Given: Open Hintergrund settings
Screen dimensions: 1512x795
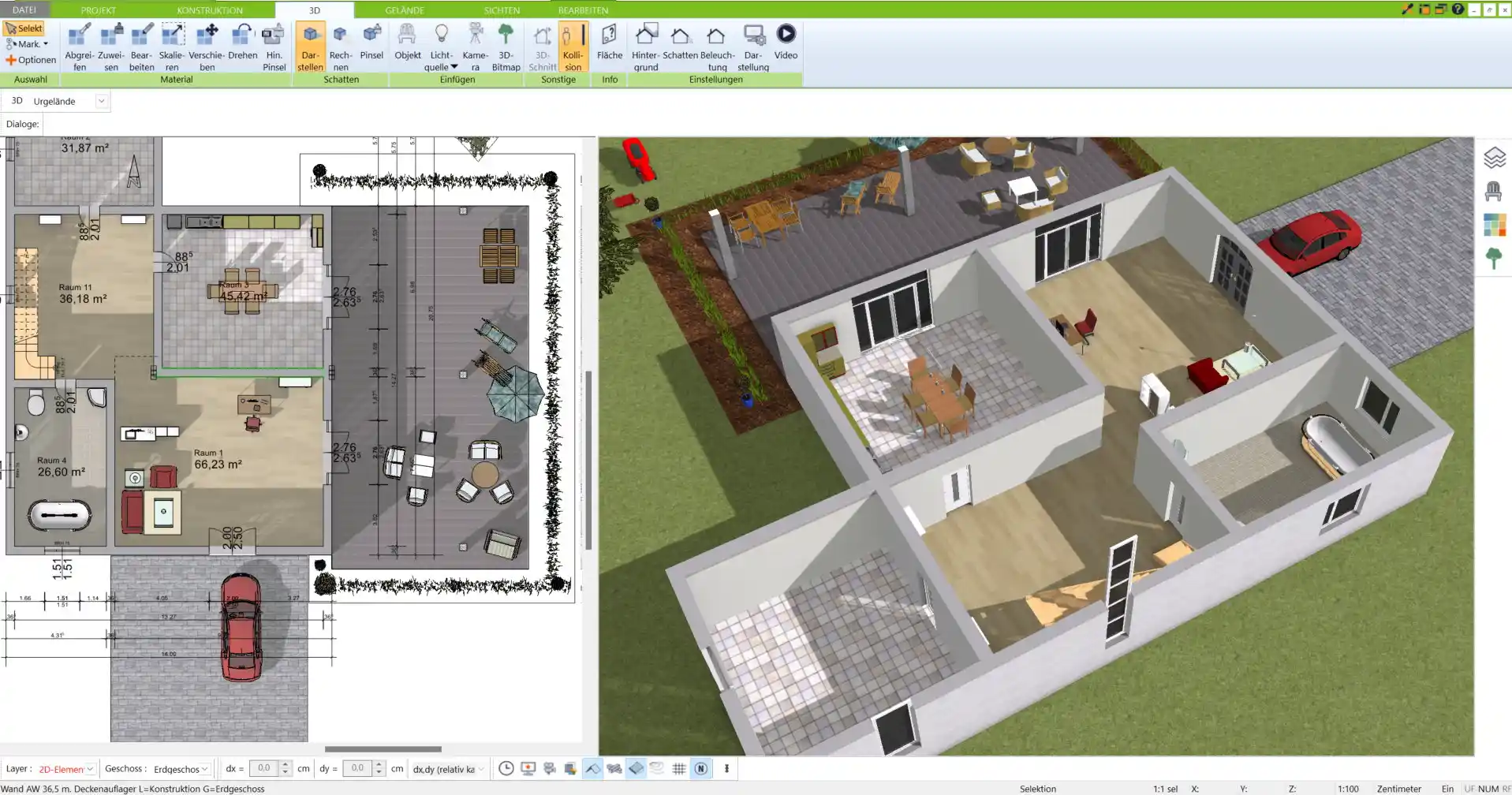Looking at the screenshot, I should tap(645, 47).
